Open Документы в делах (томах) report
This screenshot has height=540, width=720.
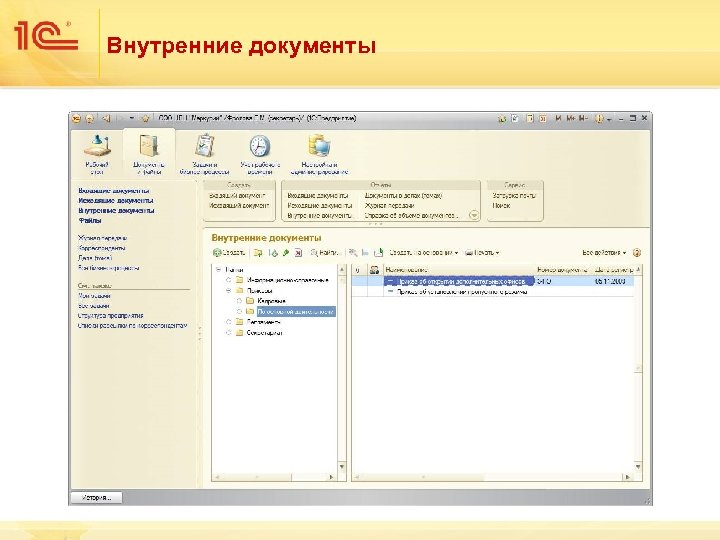point(403,196)
